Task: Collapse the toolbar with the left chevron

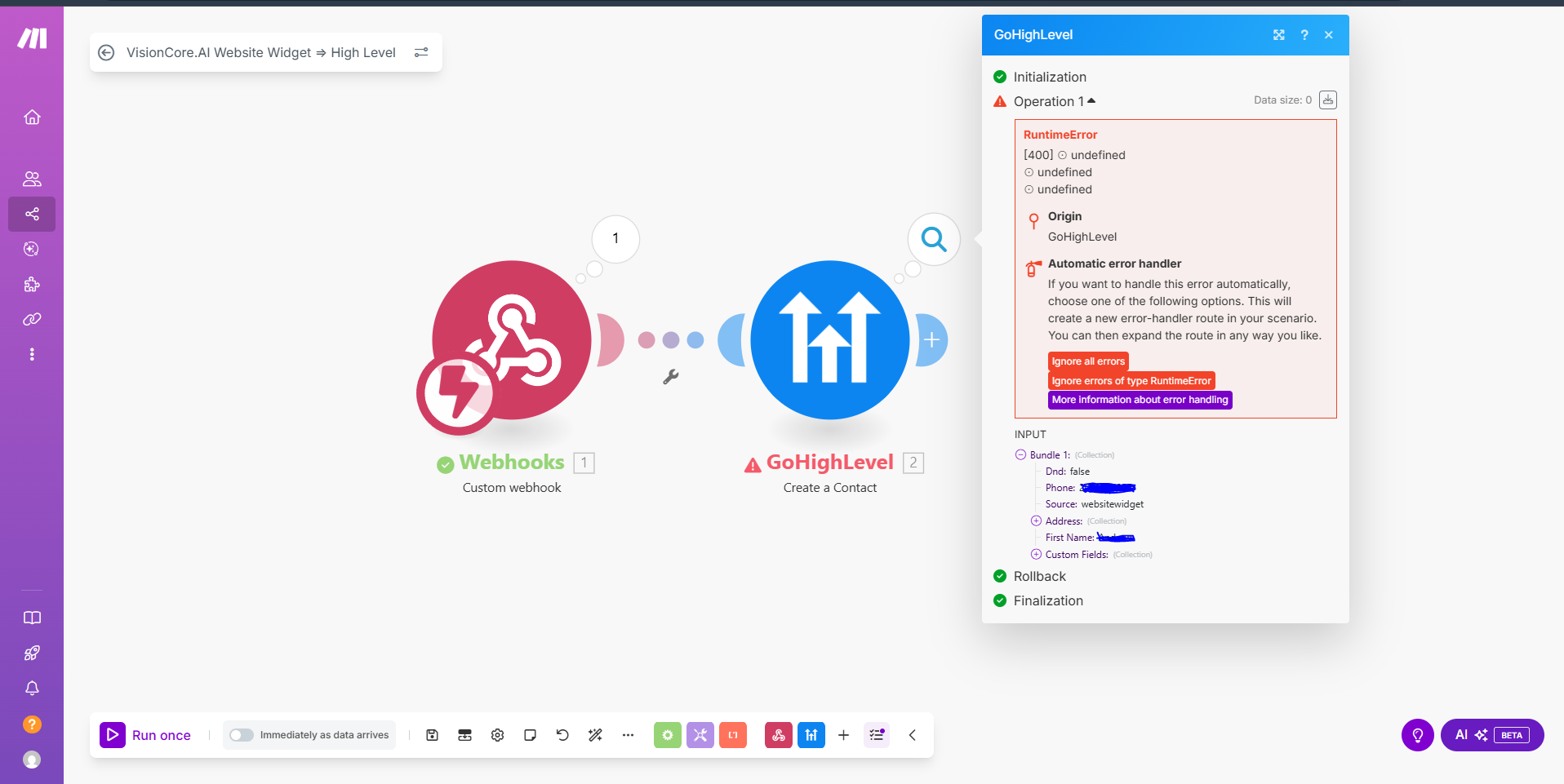Action: [913, 735]
